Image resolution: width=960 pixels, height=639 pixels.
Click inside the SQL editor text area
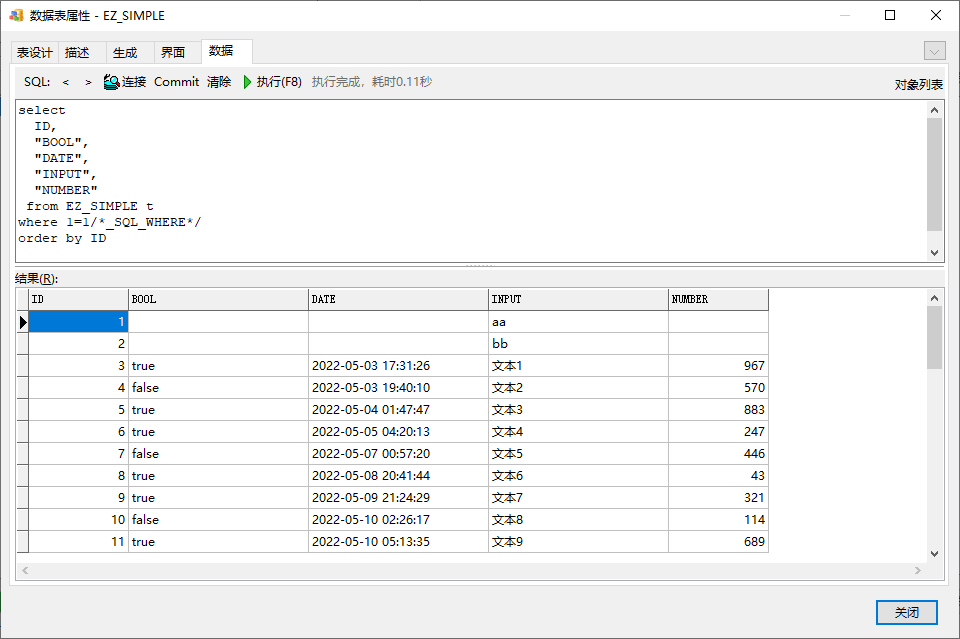[471, 181]
